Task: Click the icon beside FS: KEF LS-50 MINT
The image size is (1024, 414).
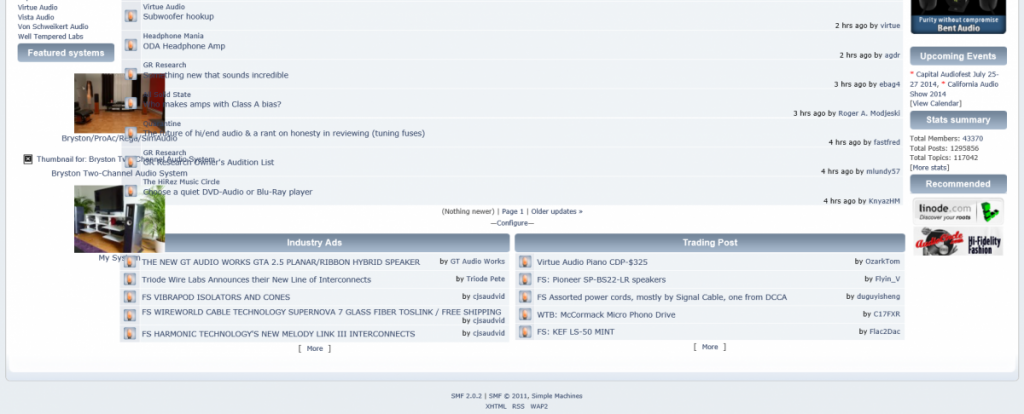Action: click(x=525, y=332)
